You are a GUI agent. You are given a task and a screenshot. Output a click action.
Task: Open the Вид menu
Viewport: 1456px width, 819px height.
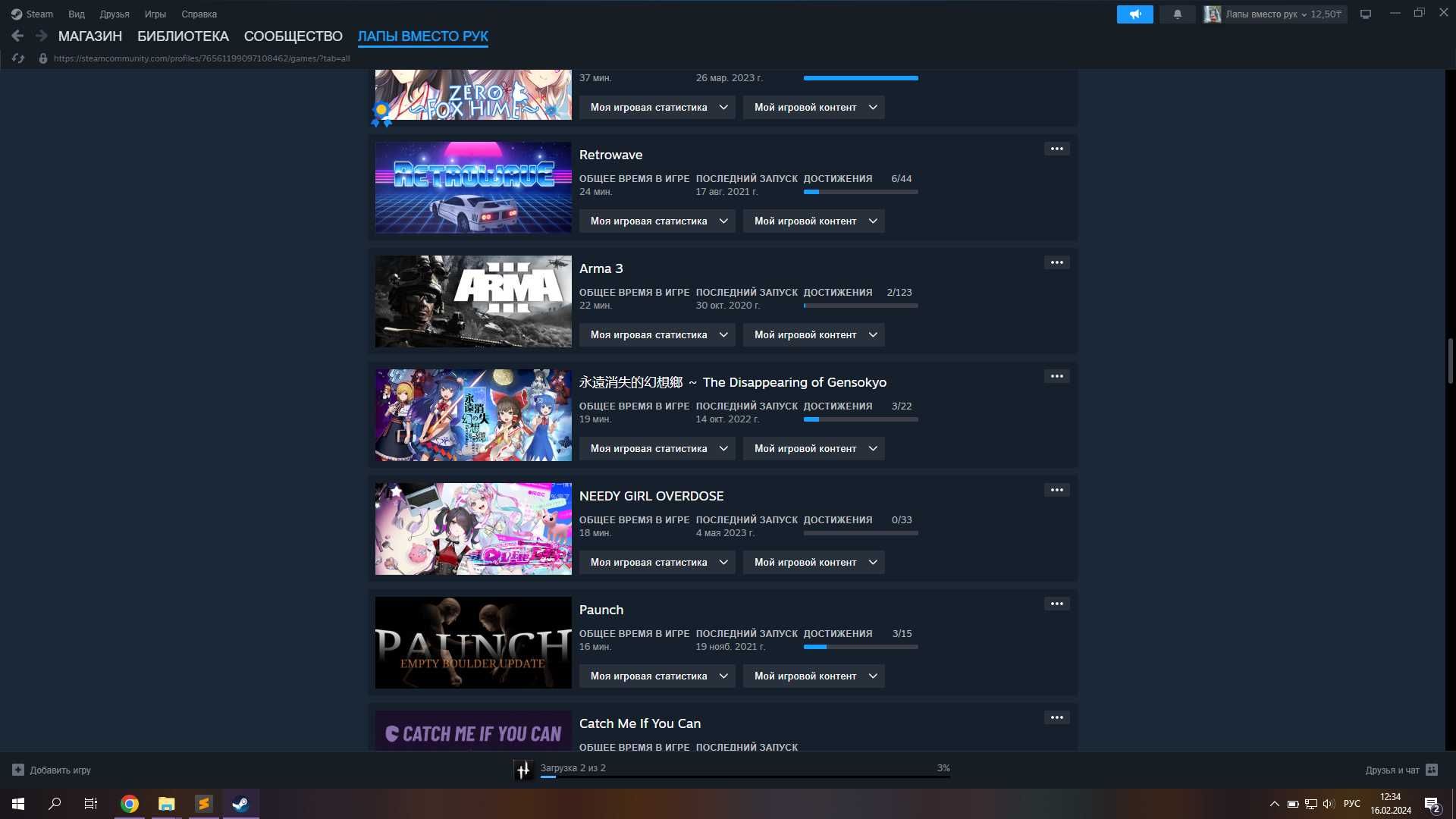point(77,14)
